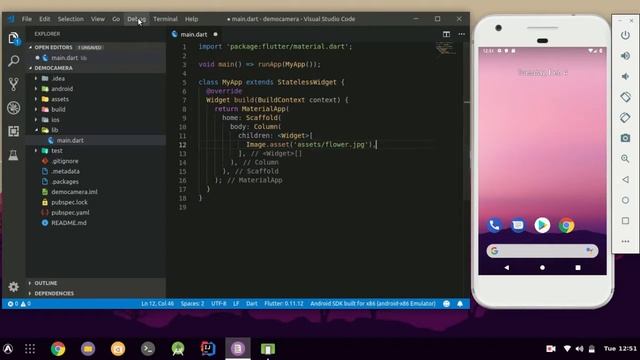
Task: Open README.md in the explorer
Action: [x=69, y=223]
